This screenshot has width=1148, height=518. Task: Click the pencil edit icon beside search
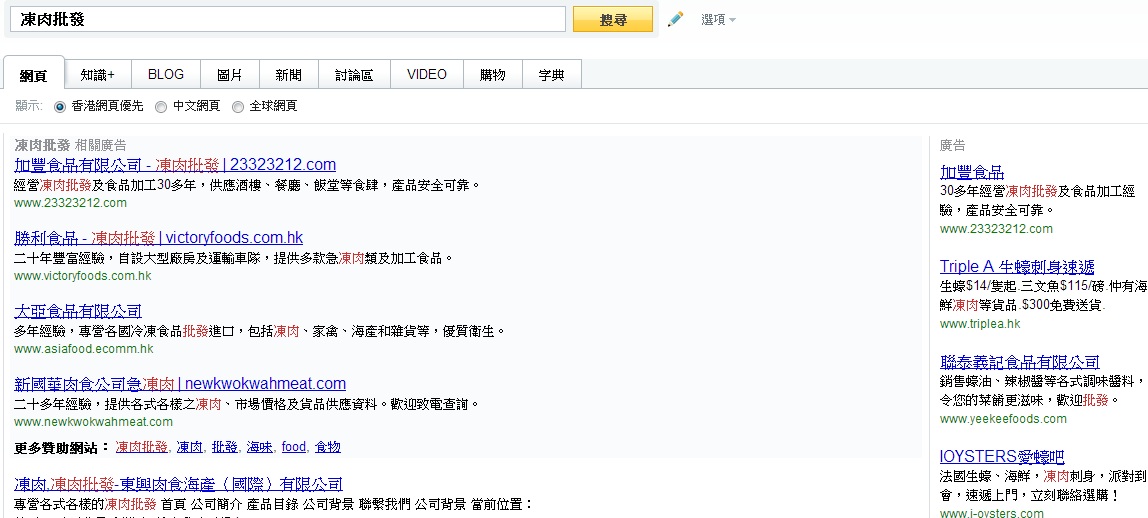(x=675, y=20)
